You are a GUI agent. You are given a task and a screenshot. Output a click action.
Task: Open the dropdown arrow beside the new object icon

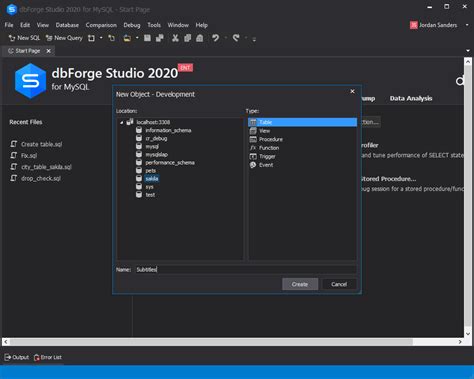click(101, 38)
